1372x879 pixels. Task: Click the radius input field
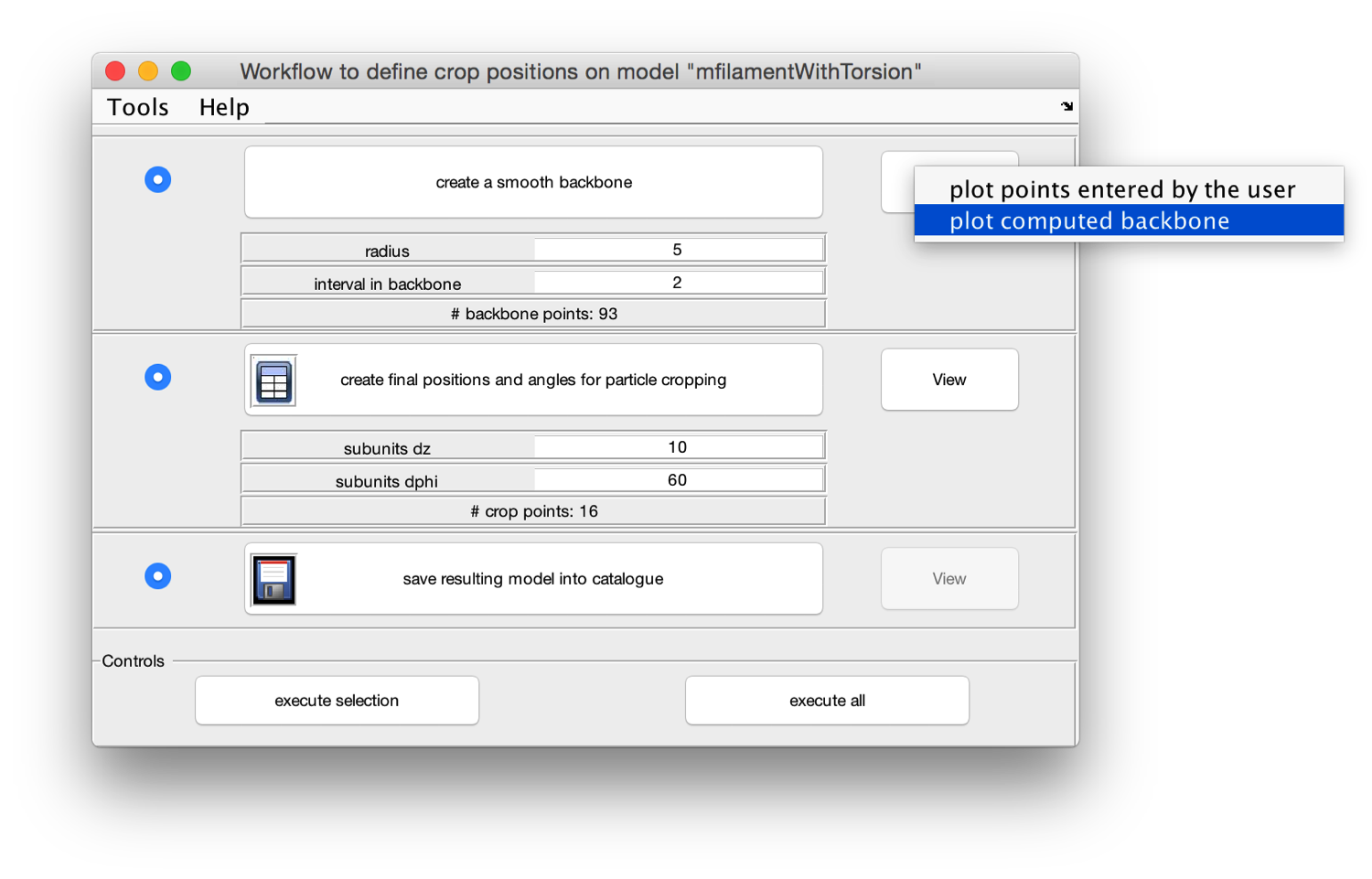point(678,250)
